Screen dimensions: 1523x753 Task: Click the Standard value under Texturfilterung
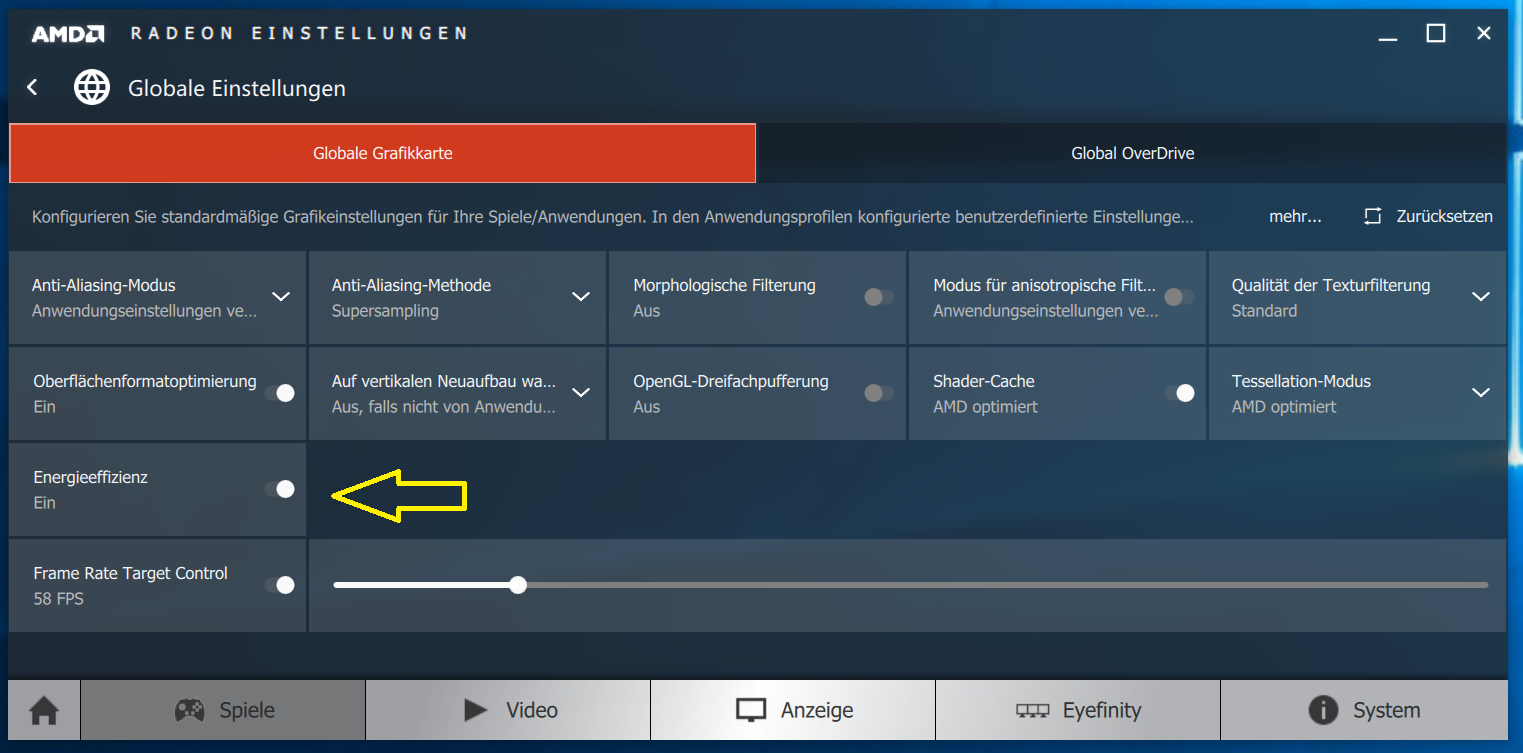tap(1264, 311)
